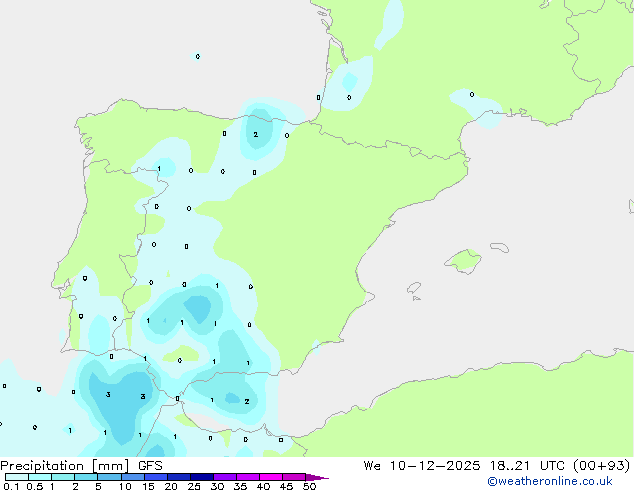
Task: Click the 2 mm value in northern Spain
Action: pyautogui.click(x=256, y=135)
